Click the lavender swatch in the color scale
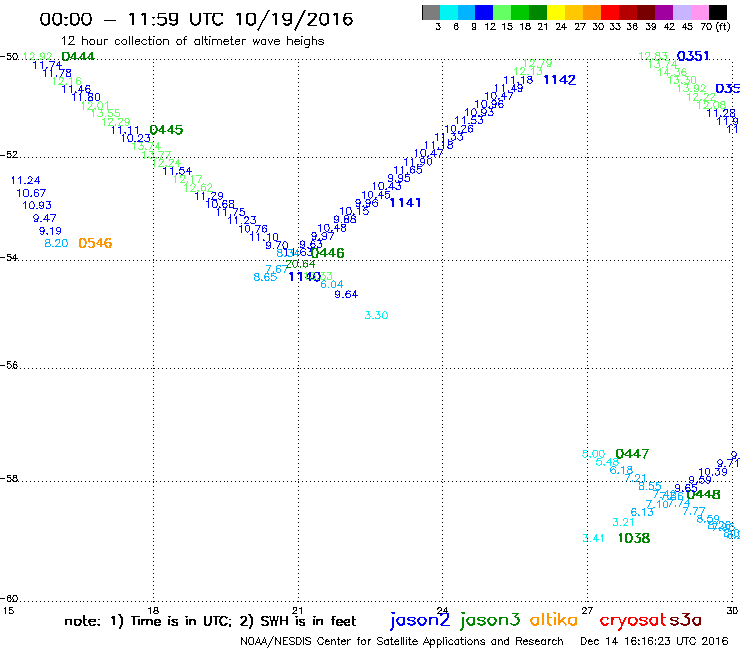This screenshot has width=740, height=650. (x=681, y=12)
